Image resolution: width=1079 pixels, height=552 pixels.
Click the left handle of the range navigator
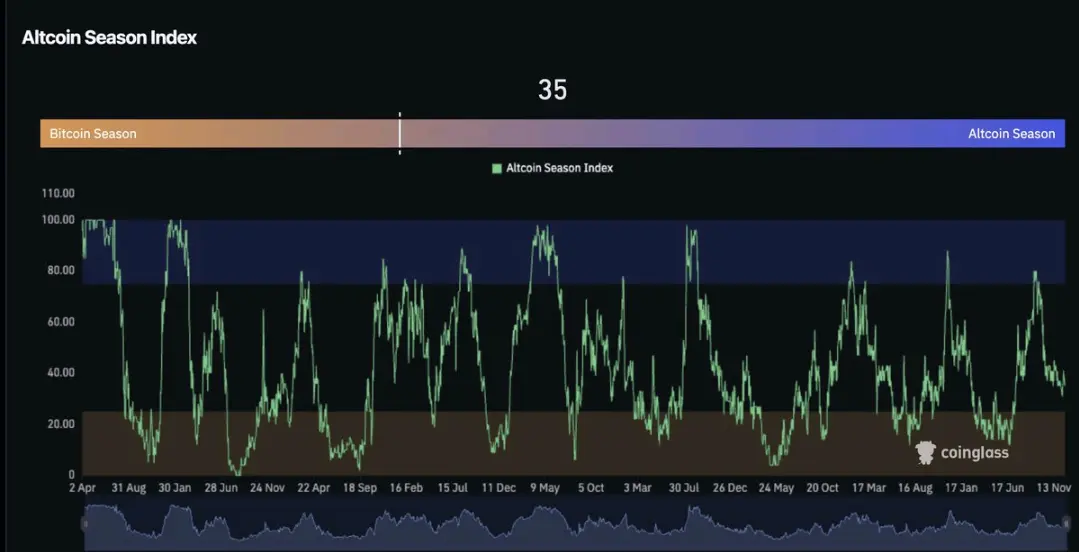(x=85, y=524)
